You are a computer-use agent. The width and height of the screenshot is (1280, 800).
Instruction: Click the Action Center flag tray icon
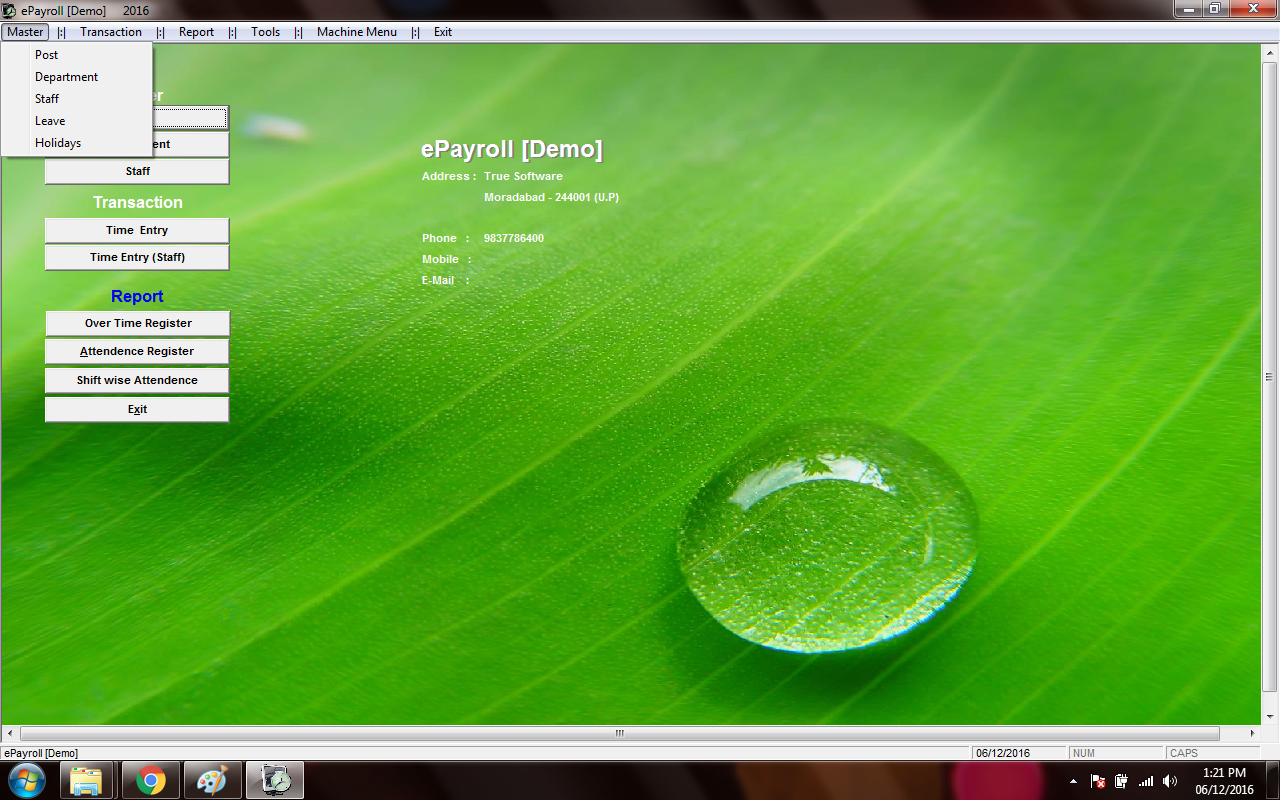coord(1098,781)
